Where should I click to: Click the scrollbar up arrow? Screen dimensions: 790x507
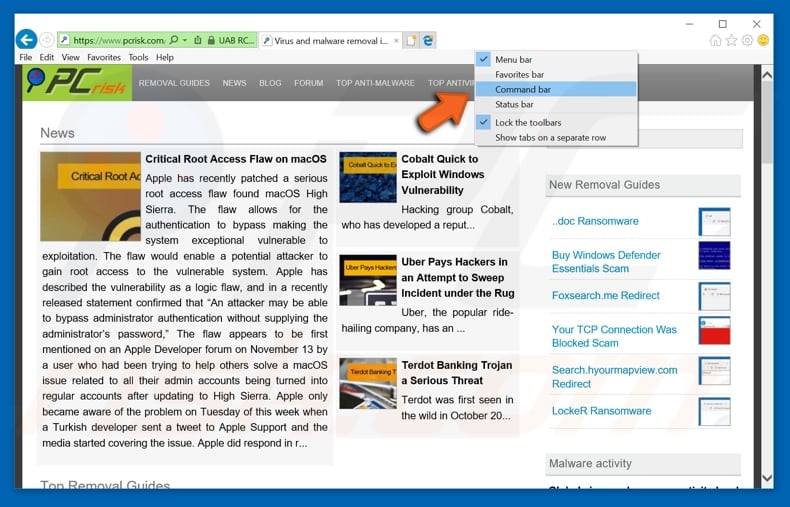(767, 75)
